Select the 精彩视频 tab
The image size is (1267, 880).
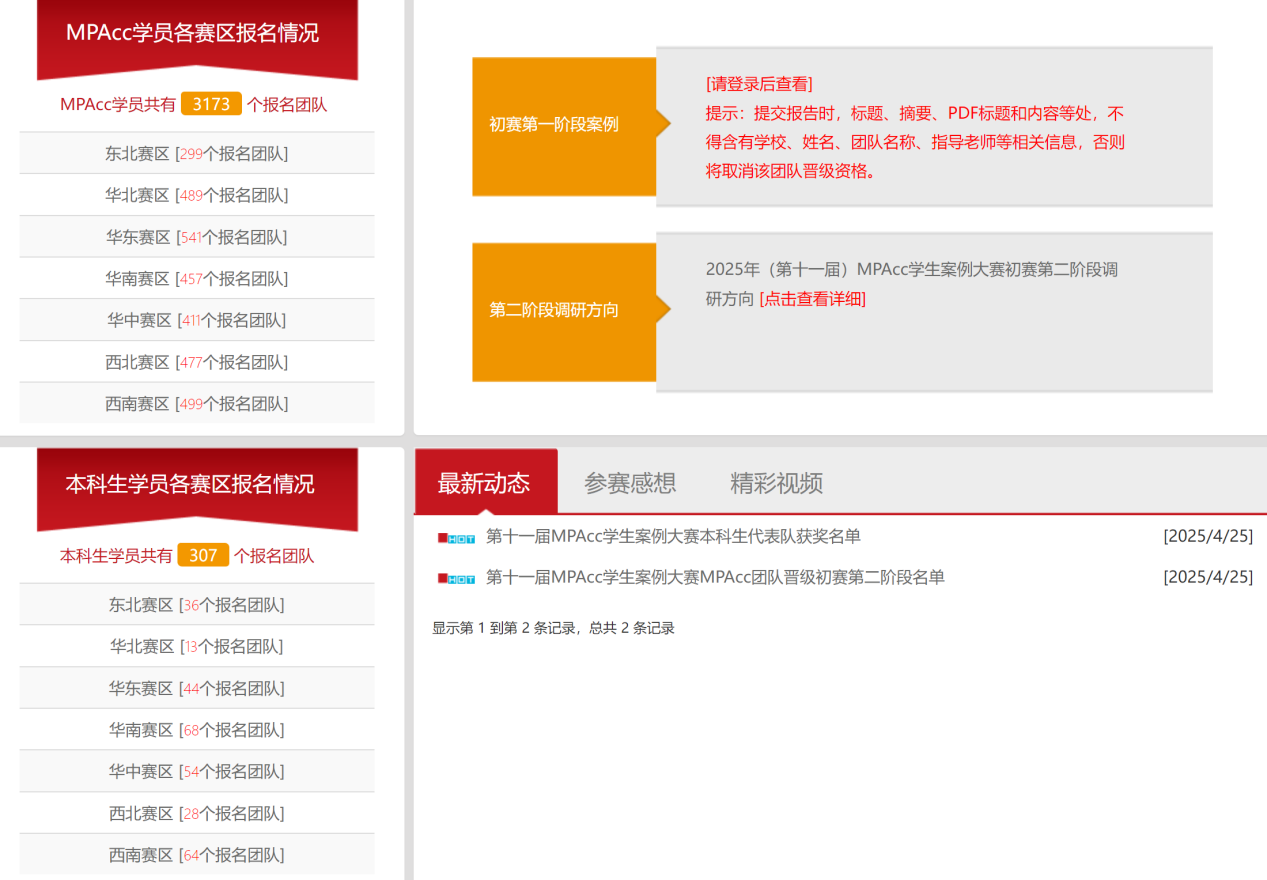776,483
